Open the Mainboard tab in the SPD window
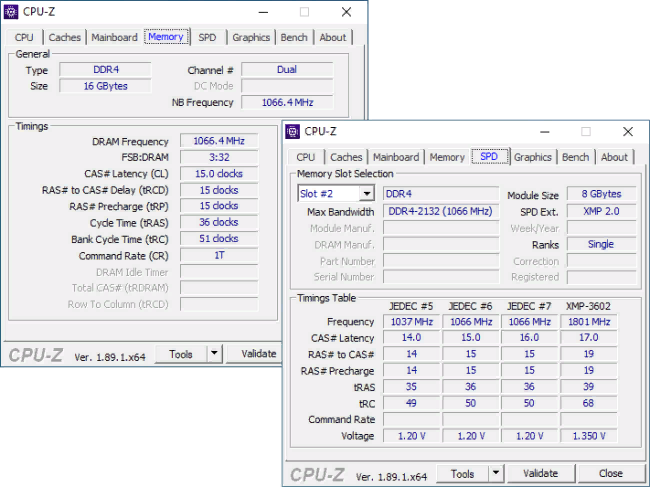Image resolution: width=650 pixels, height=487 pixels. [396, 157]
